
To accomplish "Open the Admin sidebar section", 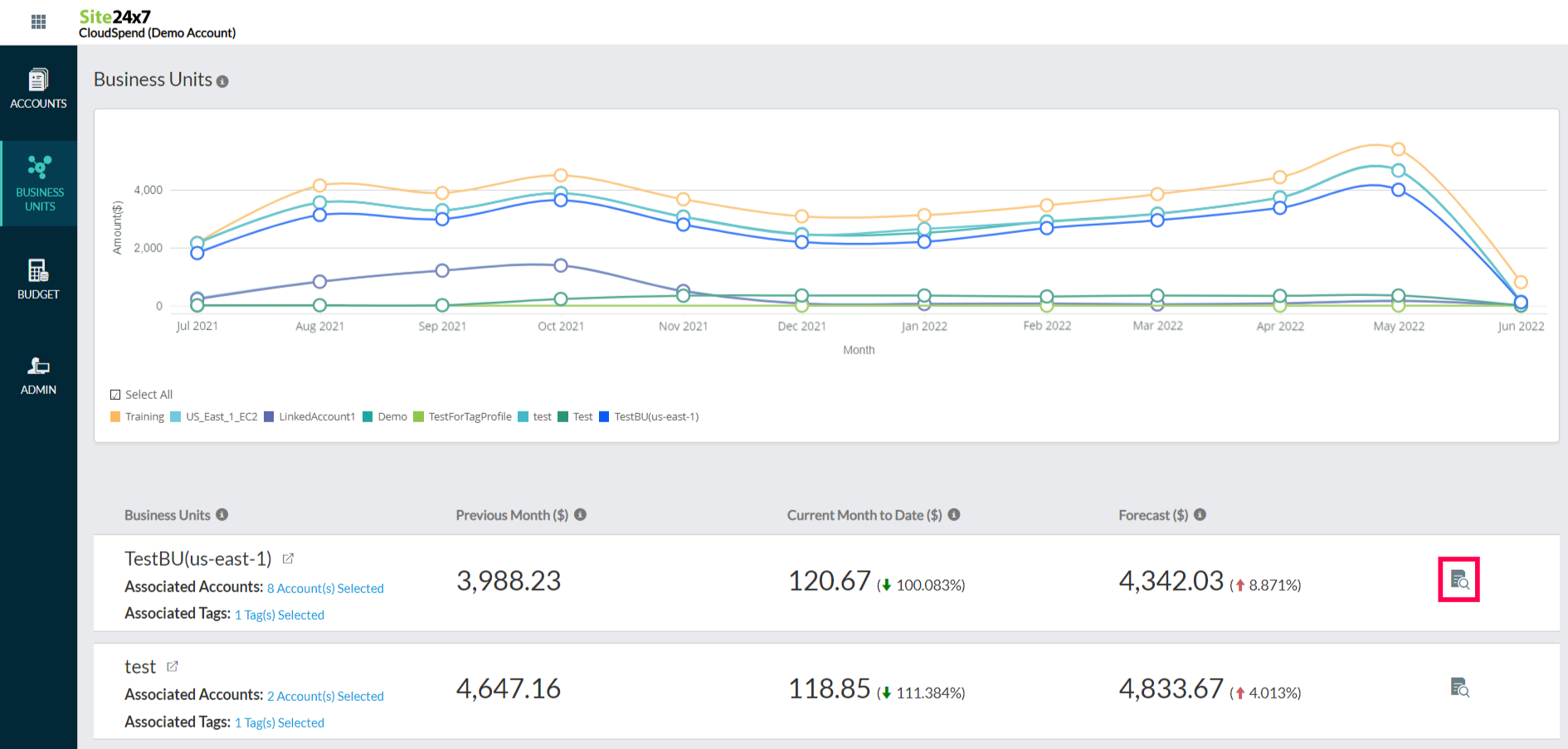I will click(x=38, y=376).
